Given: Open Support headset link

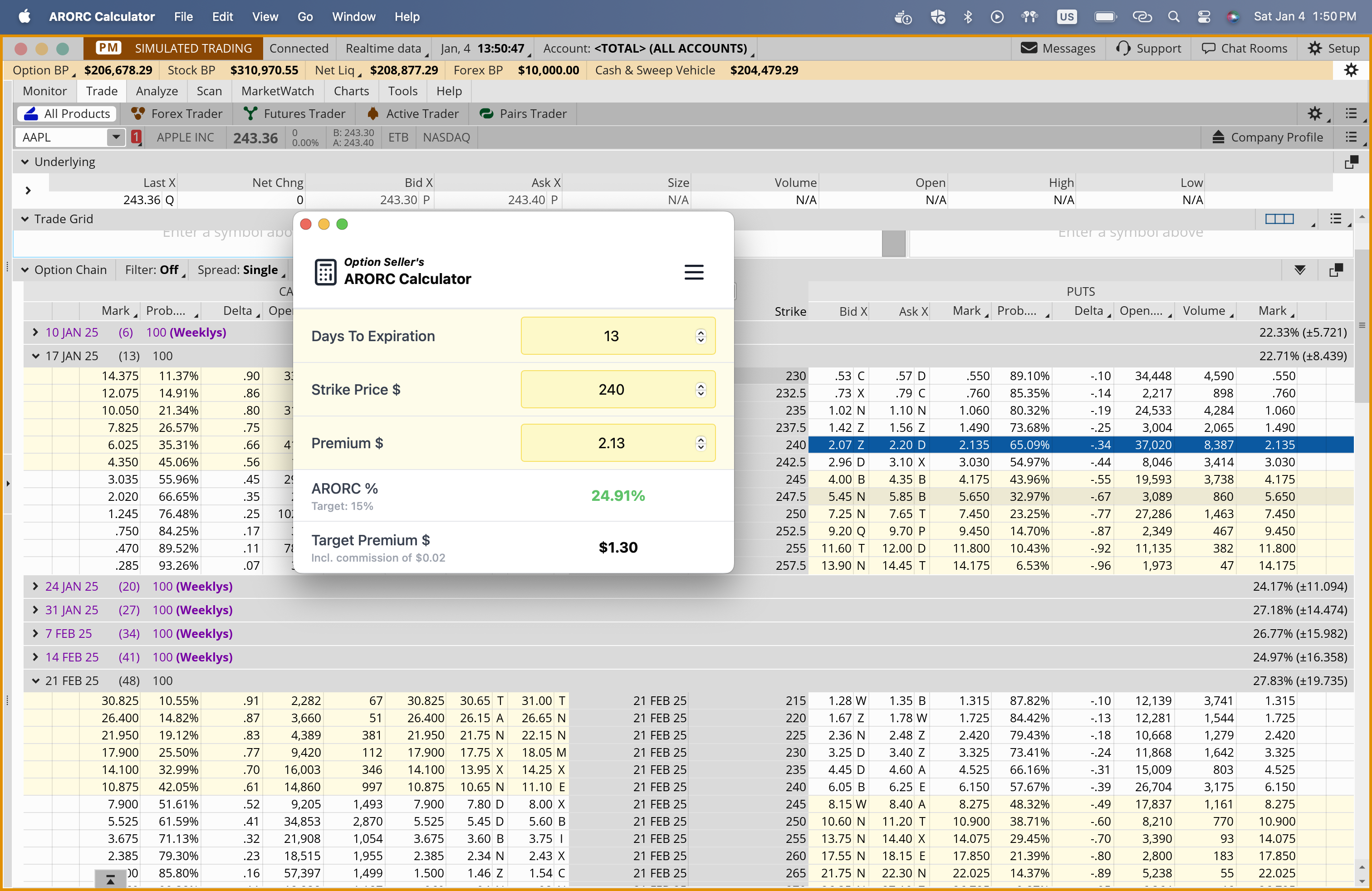Looking at the screenshot, I should 1149,49.
